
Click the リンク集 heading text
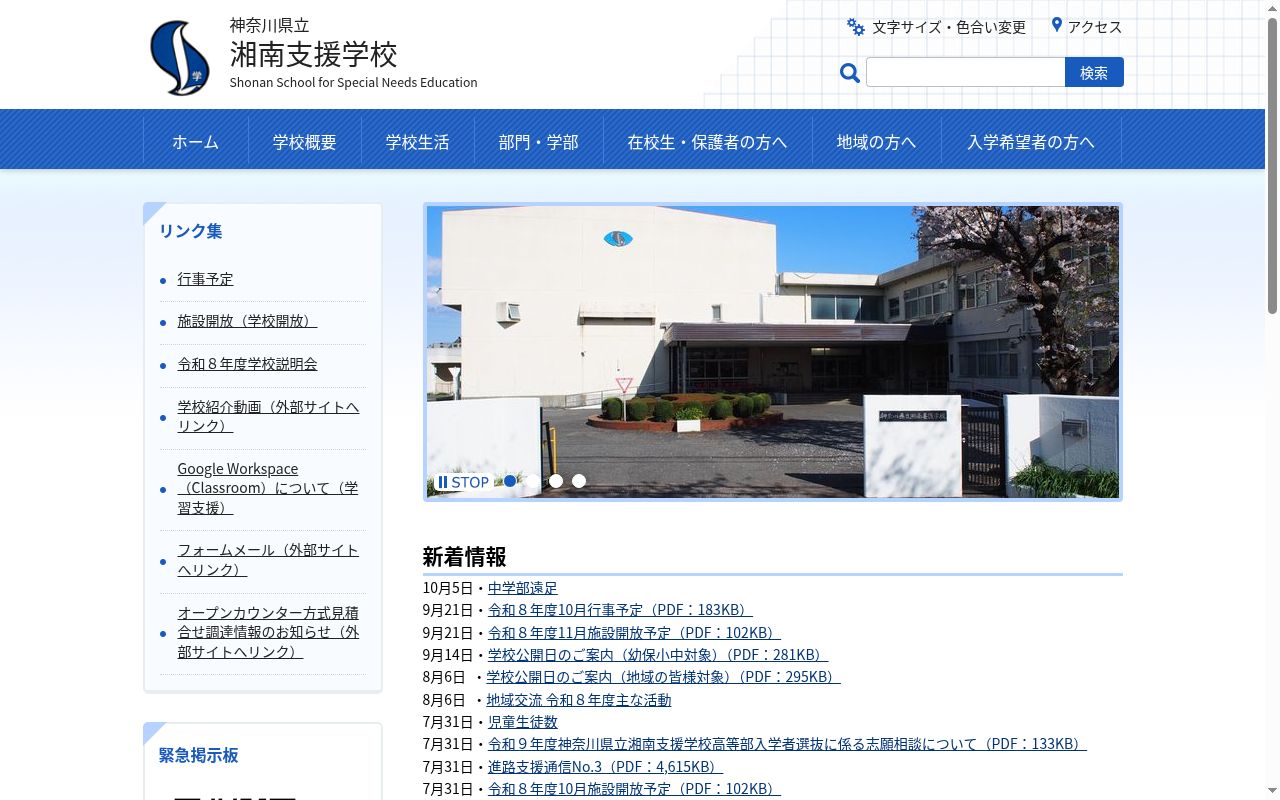pos(191,231)
